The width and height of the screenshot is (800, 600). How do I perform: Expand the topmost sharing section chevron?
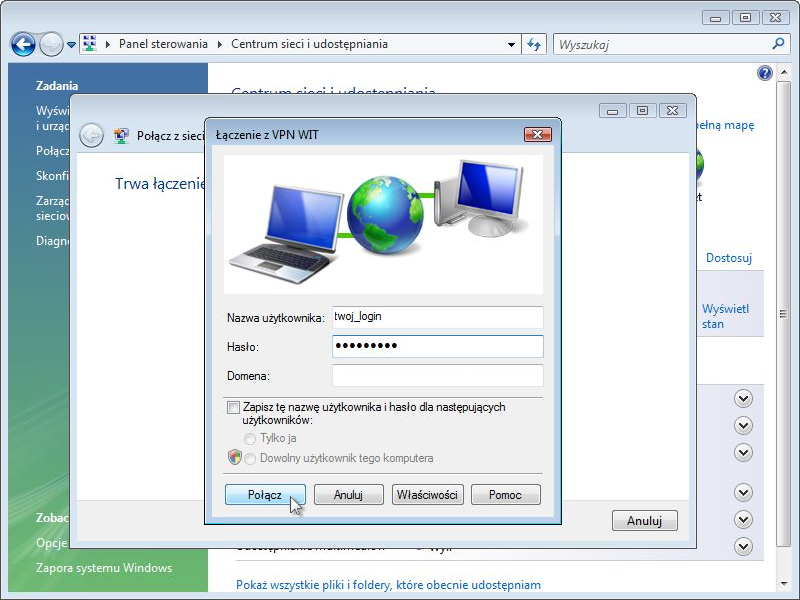(742, 398)
